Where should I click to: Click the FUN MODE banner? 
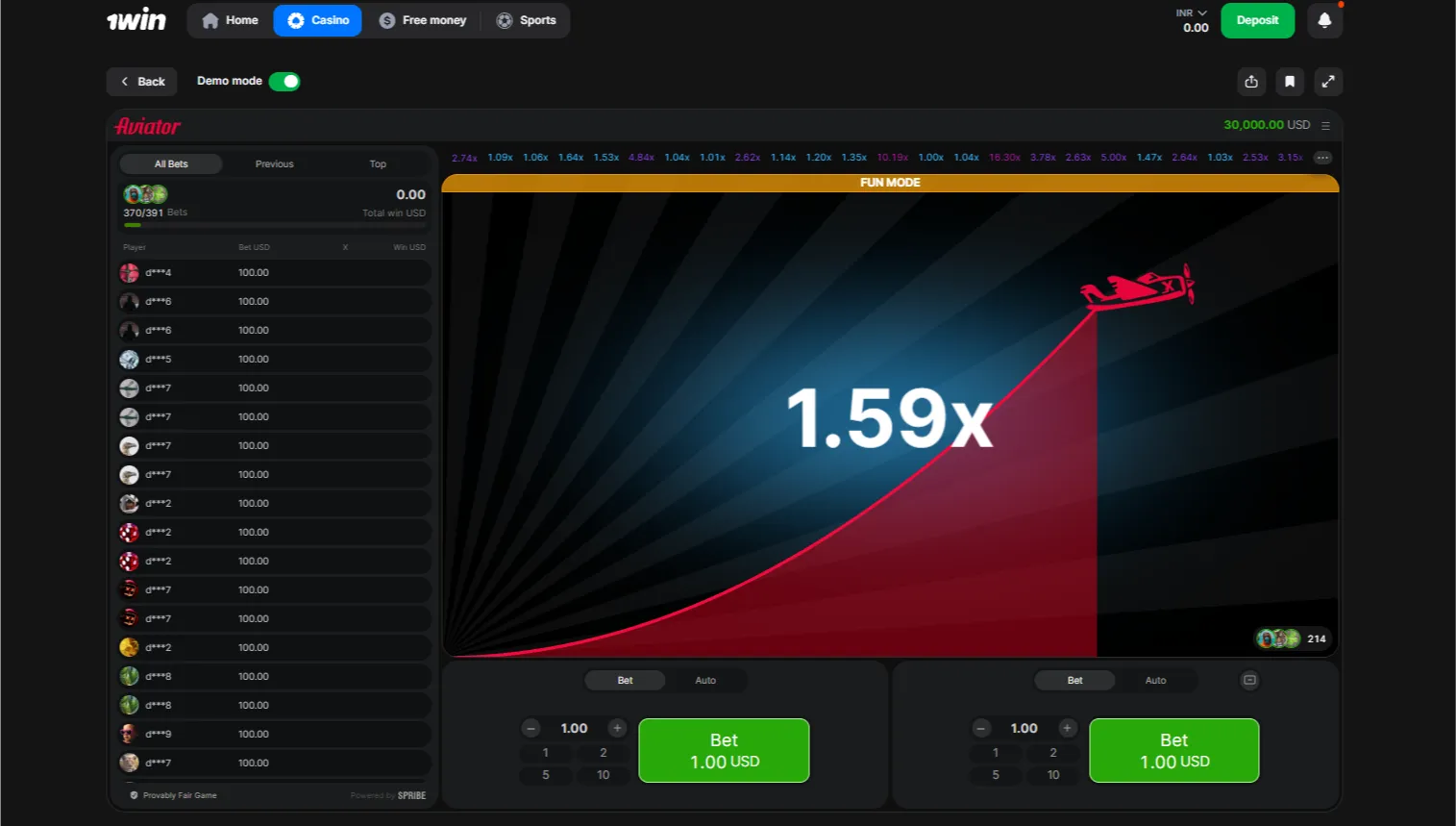tap(890, 183)
